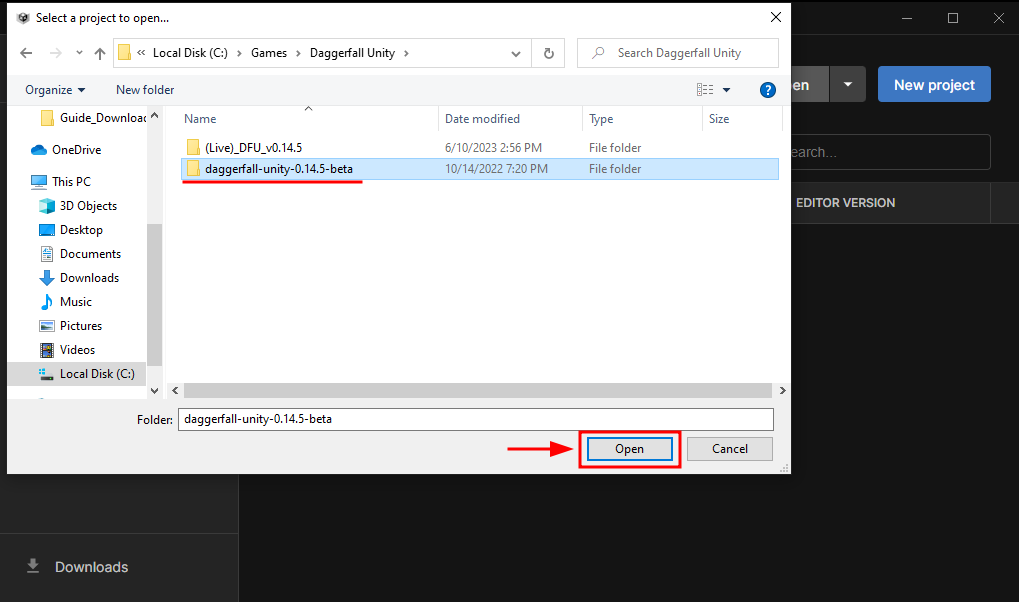Select Guide_Downloads in the navigation pane

[103, 118]
